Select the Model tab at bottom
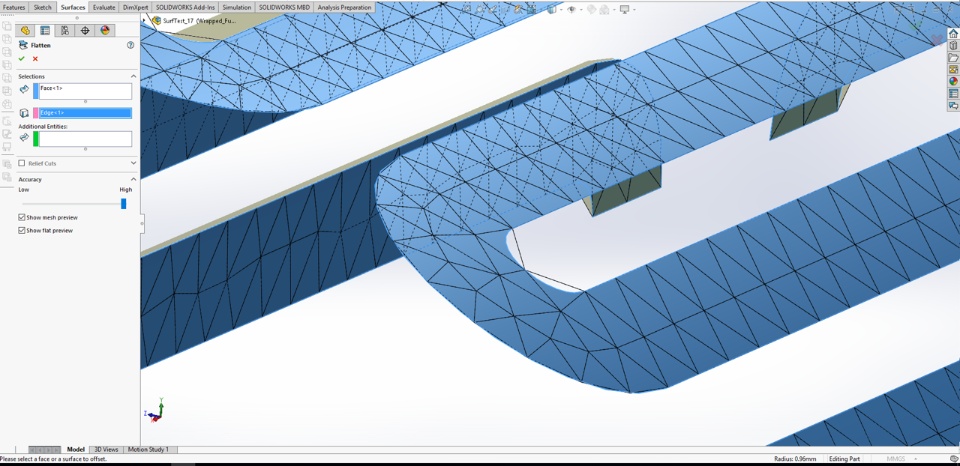 click(75, 449)
